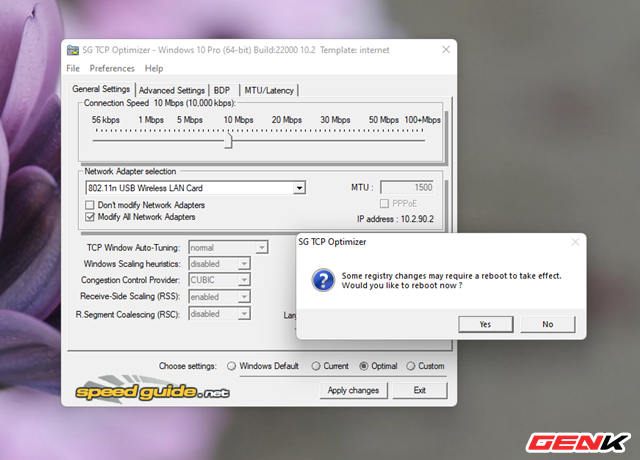Open the Help menu

154,68
